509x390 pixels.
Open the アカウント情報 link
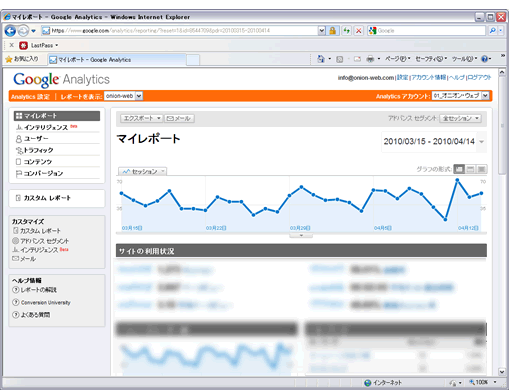point(429,77)
